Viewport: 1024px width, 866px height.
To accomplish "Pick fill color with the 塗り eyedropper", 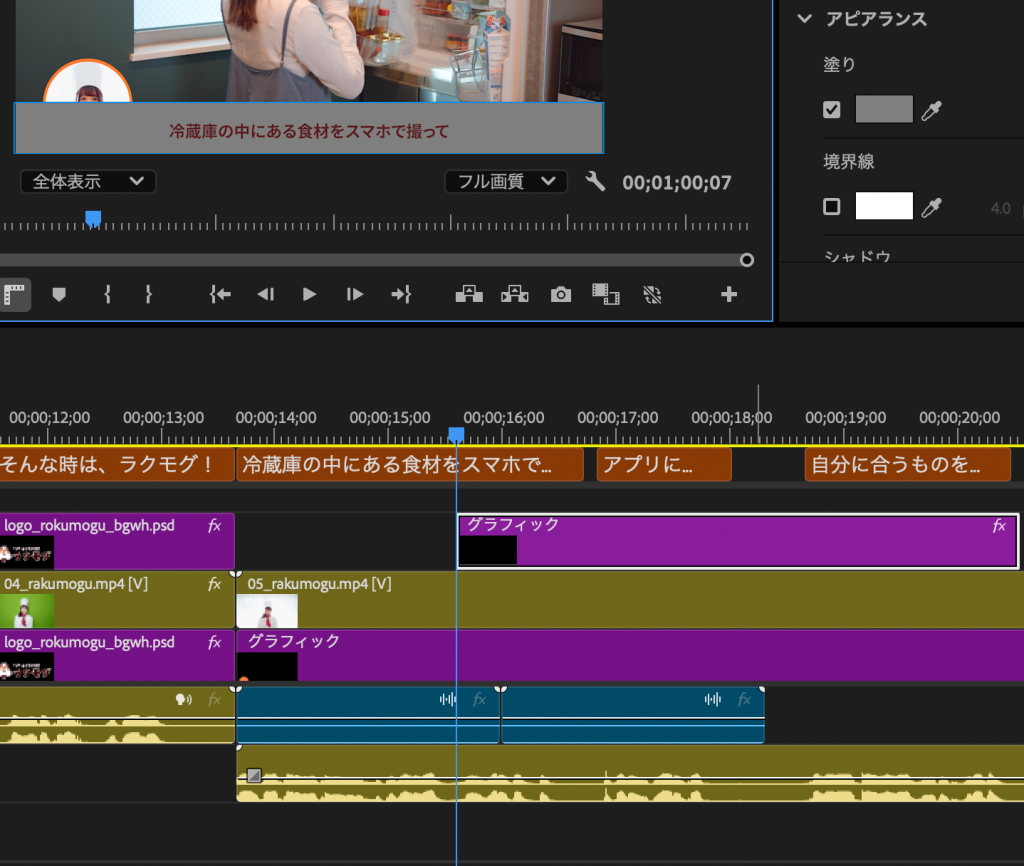I will click(x=931, y=110).
